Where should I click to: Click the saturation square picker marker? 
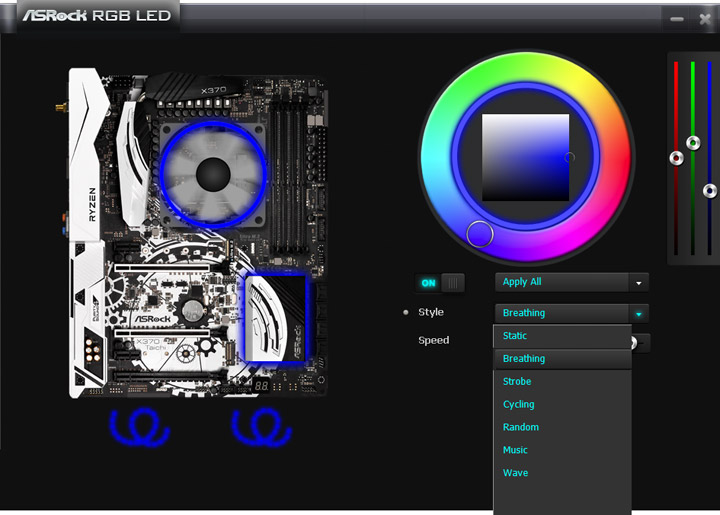(x=569, y=157)
